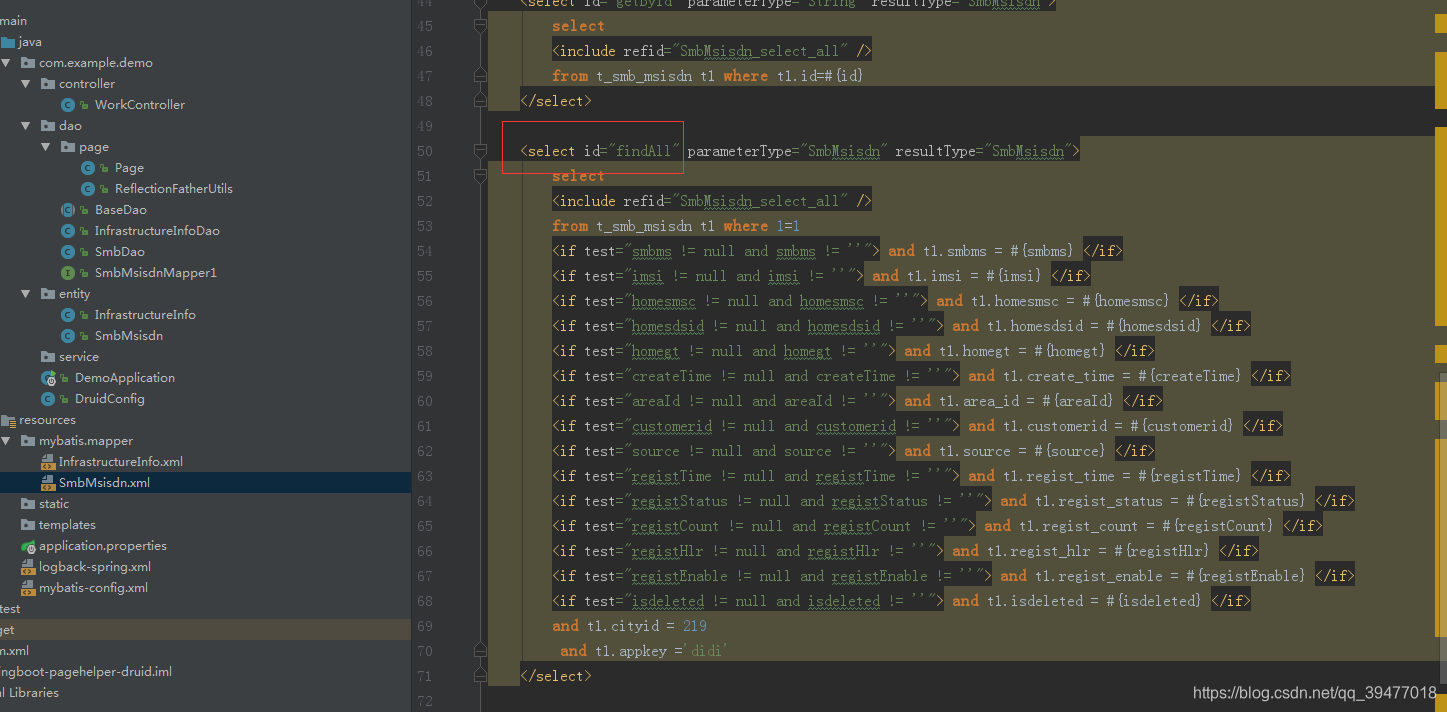Viewport: 1447px width, 712px height.
Task: Click line number 49 in the gutter
Action: (x=424, y=126)
